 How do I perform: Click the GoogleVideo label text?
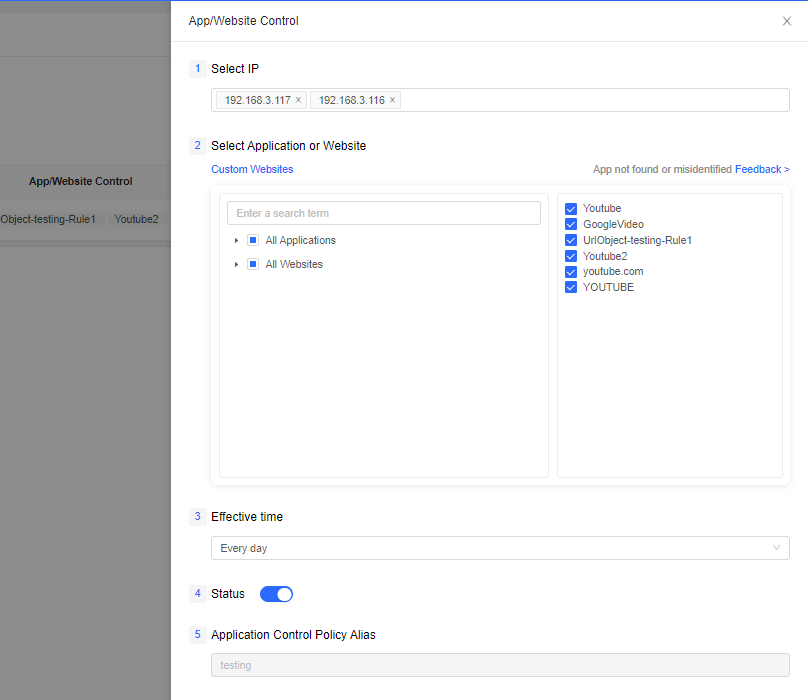pyautogui.click(x=613, y=224)
